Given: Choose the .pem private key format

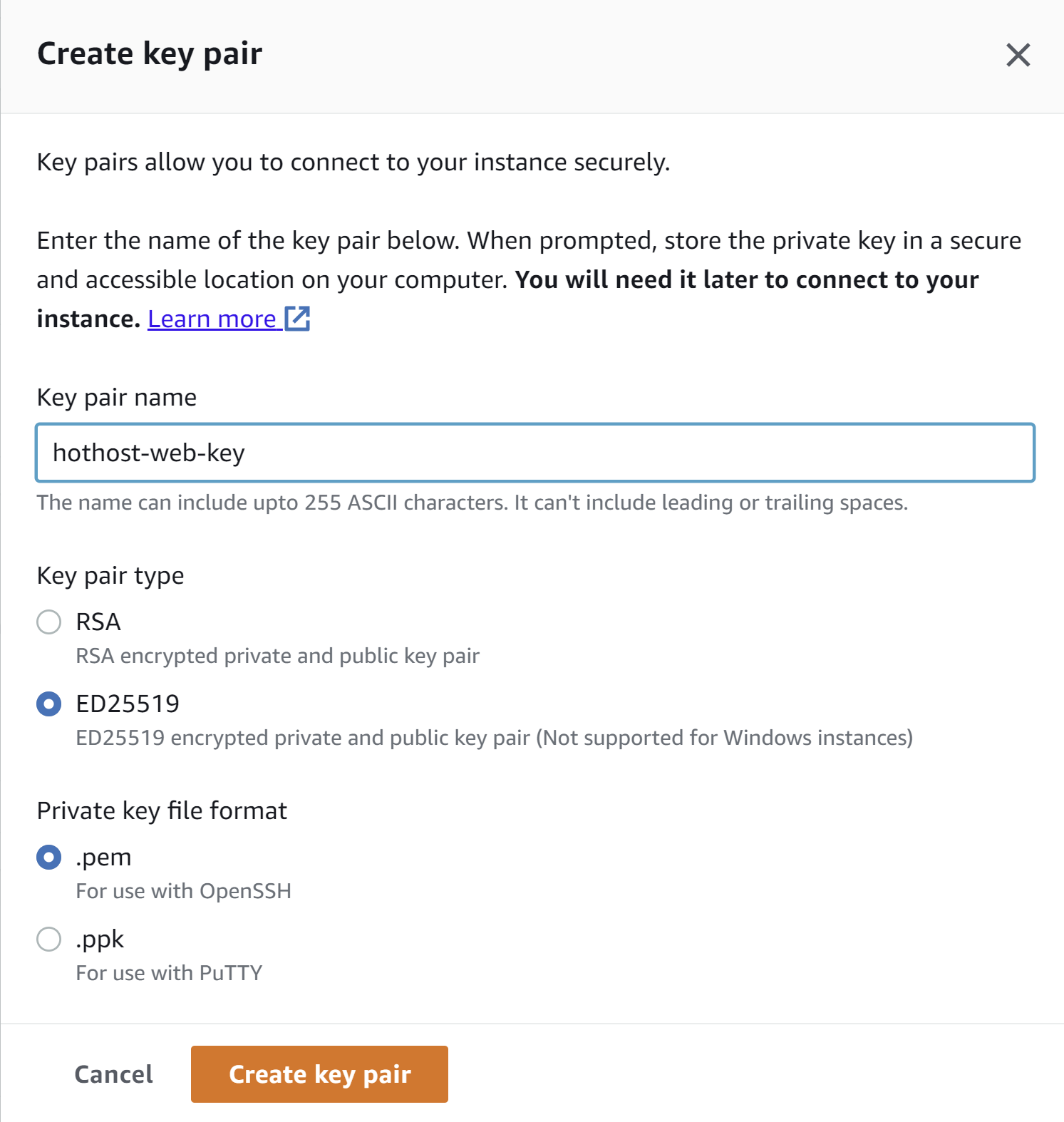Looking at the screenshot, I should [x=48, y=857].
